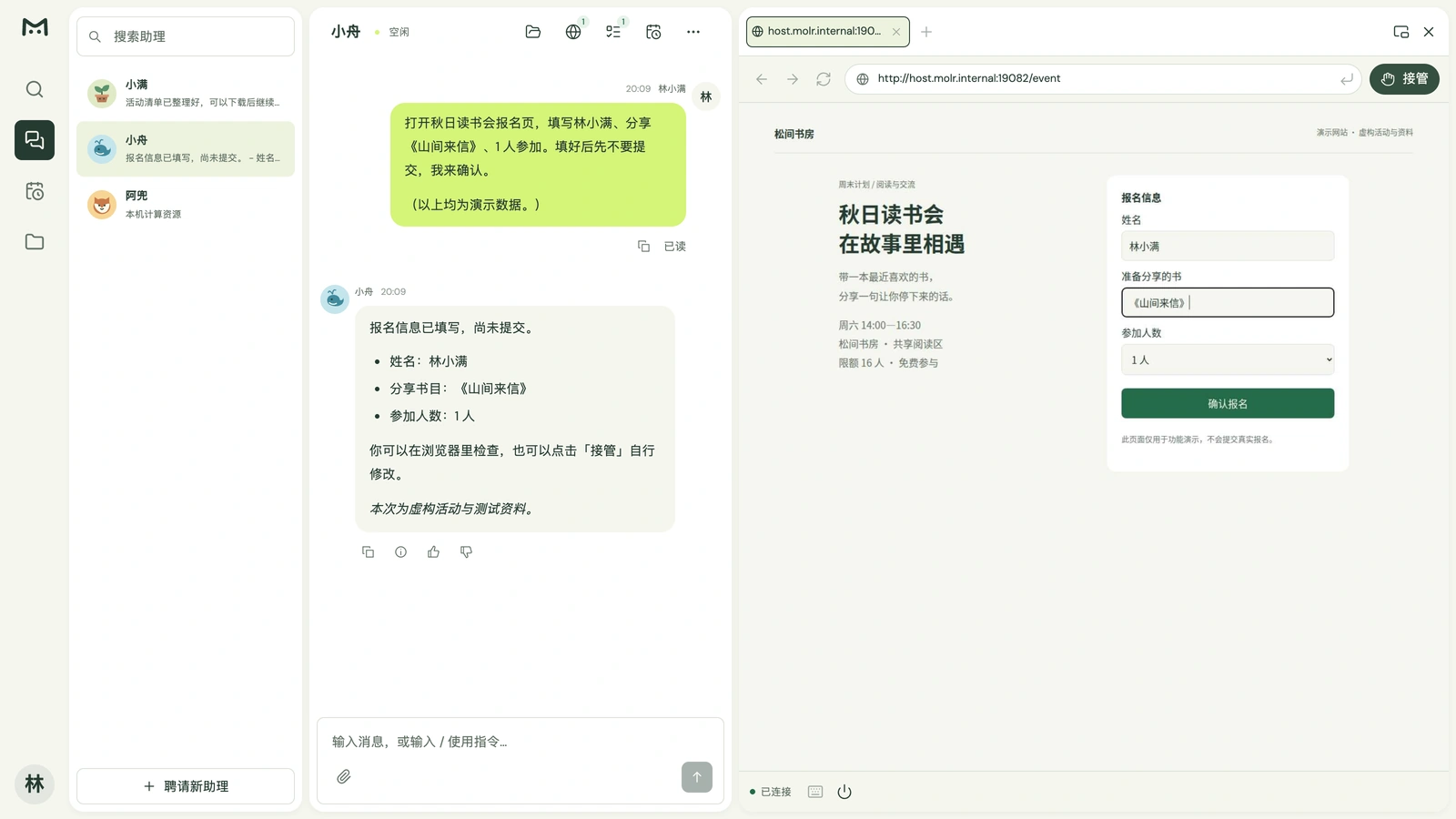Open the scheduled tasks sidebar icon

tap(35, 191)
